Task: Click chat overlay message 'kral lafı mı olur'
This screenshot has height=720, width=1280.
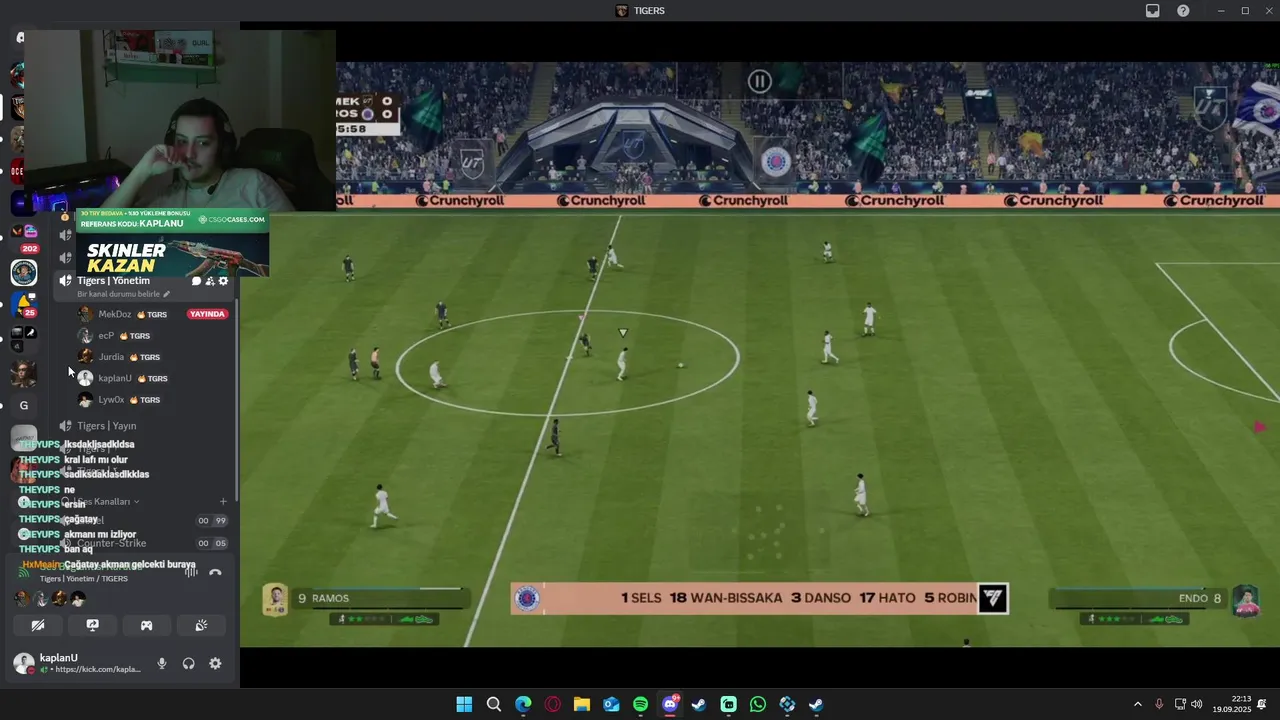Action: coord(96,460)
